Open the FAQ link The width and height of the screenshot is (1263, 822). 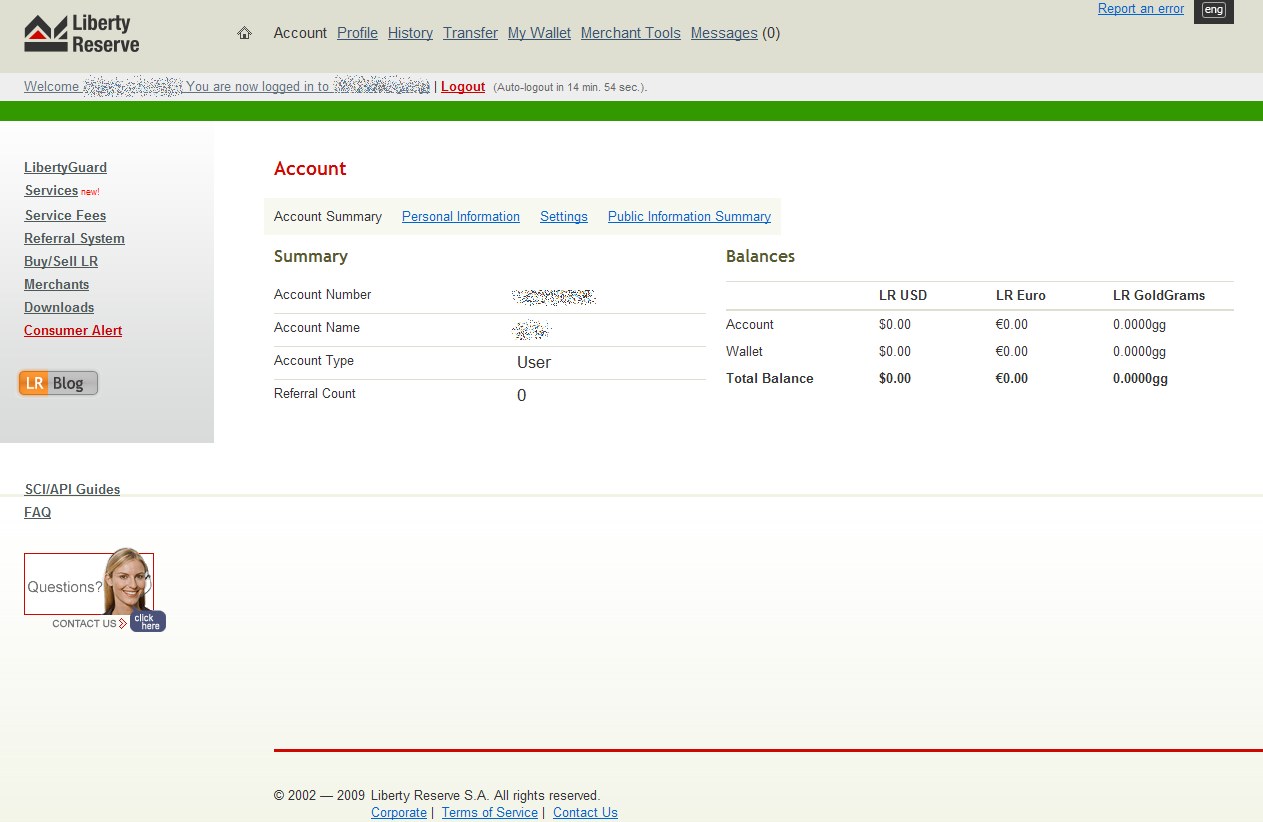click(37, 513)
